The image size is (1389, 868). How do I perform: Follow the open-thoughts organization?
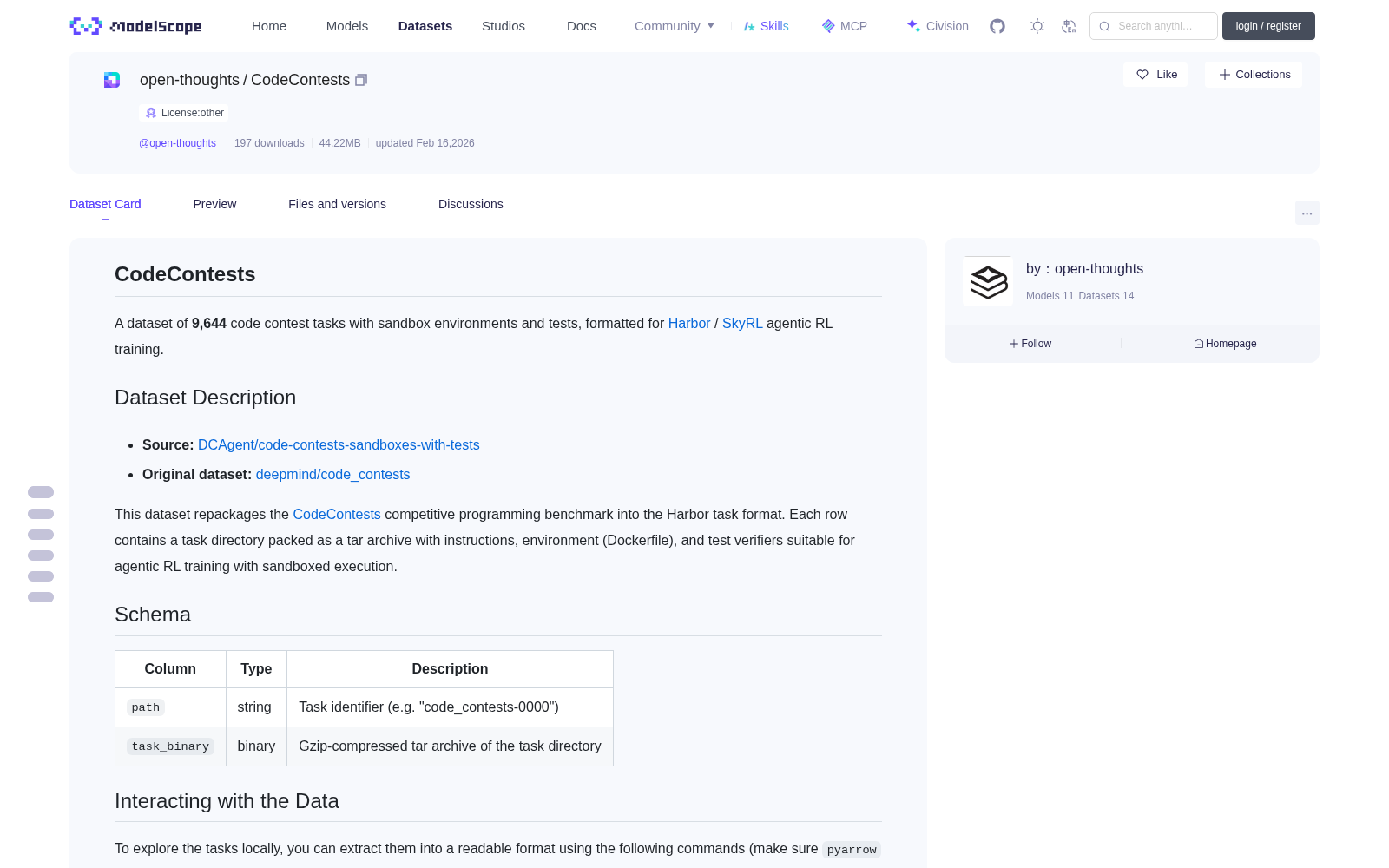pyautogui.click(x=1030, y=344)
